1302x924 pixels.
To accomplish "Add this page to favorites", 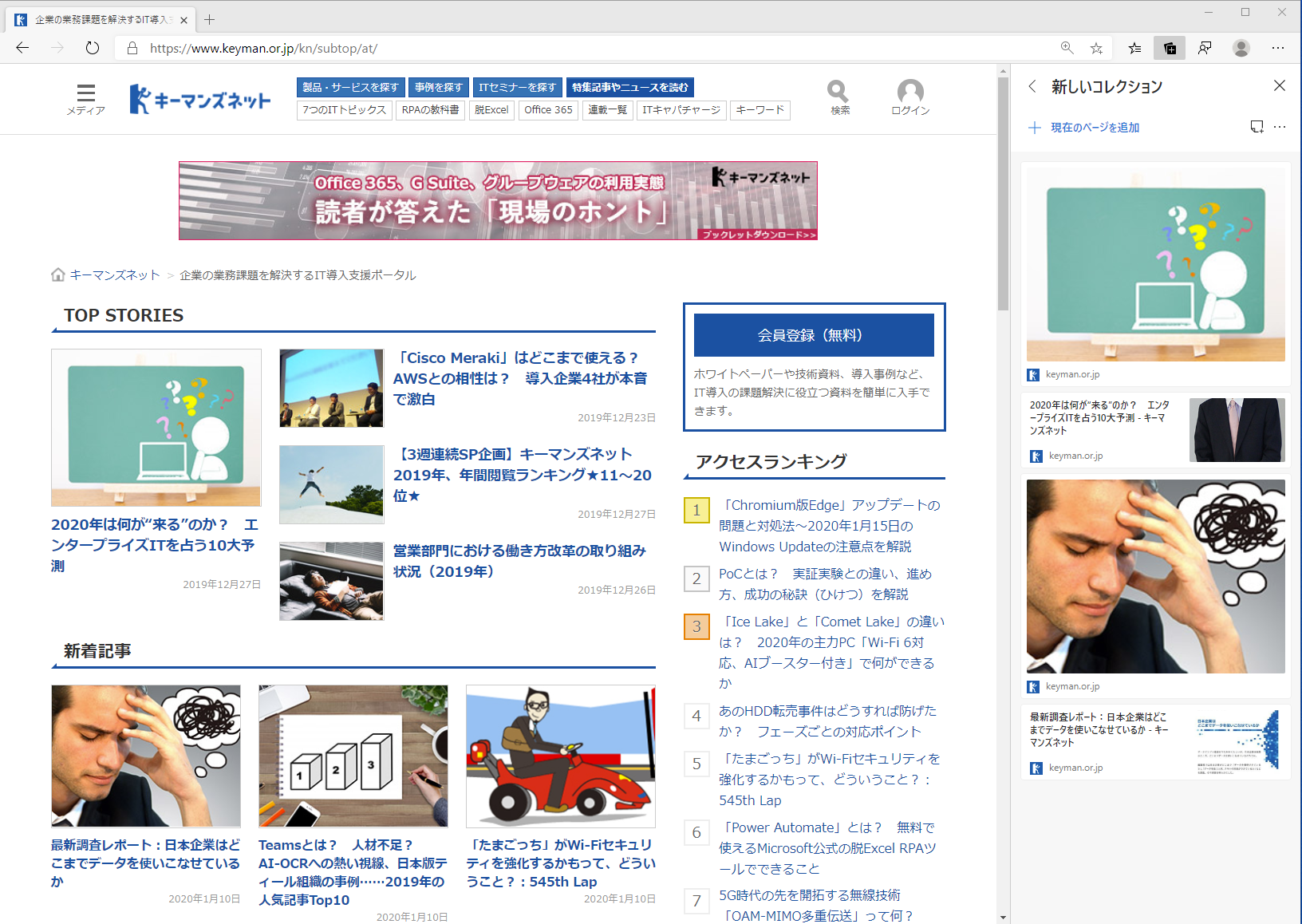I will pos(1097,48).
